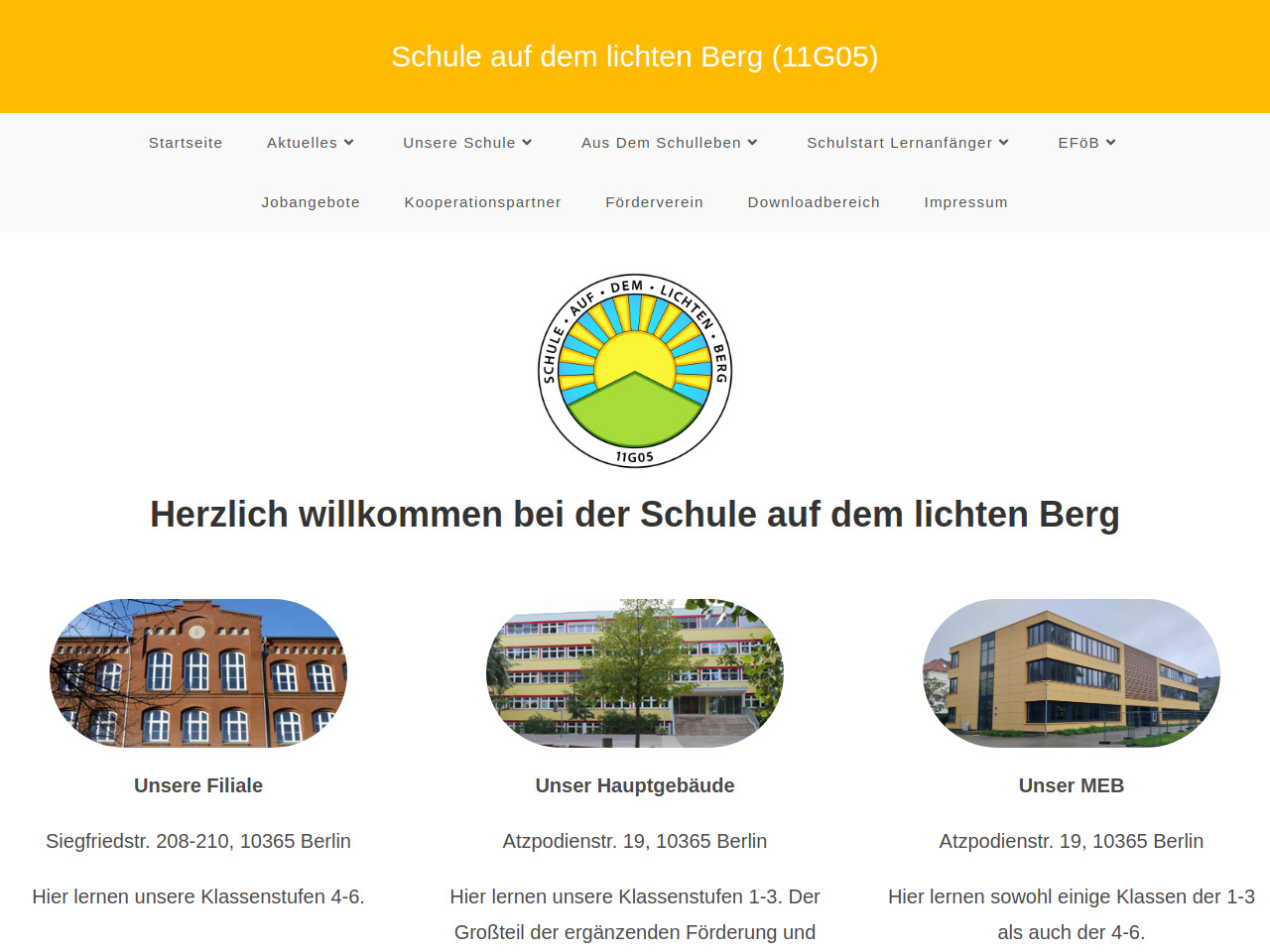
Task: Select the Unser MEB heading
Action: (1072, 785)
